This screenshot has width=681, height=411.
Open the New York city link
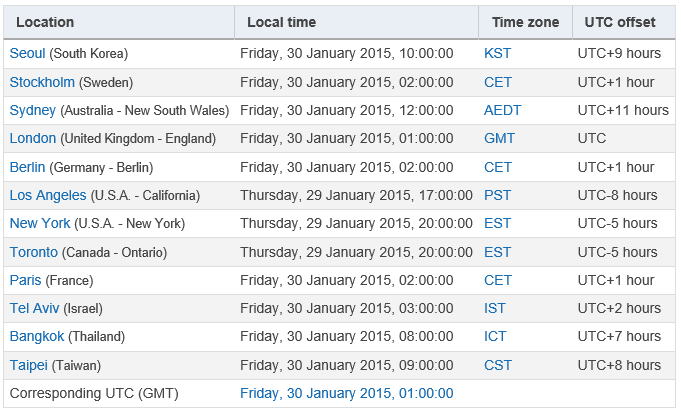[40, 223]
